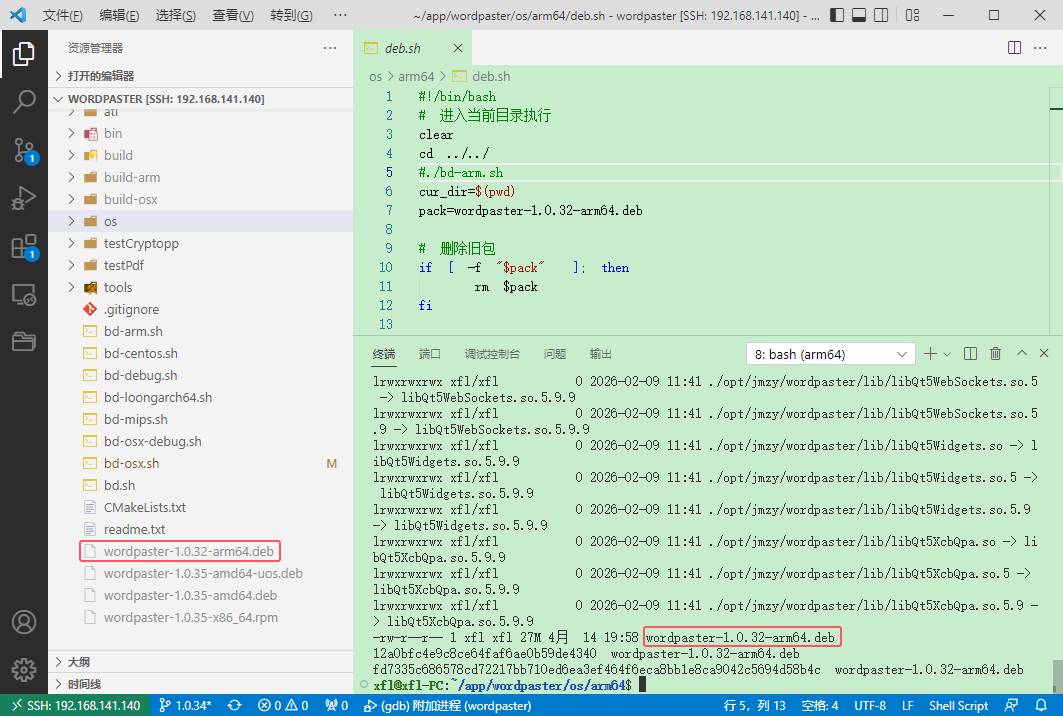Expand the testCryptopp folder

(140, 243)
